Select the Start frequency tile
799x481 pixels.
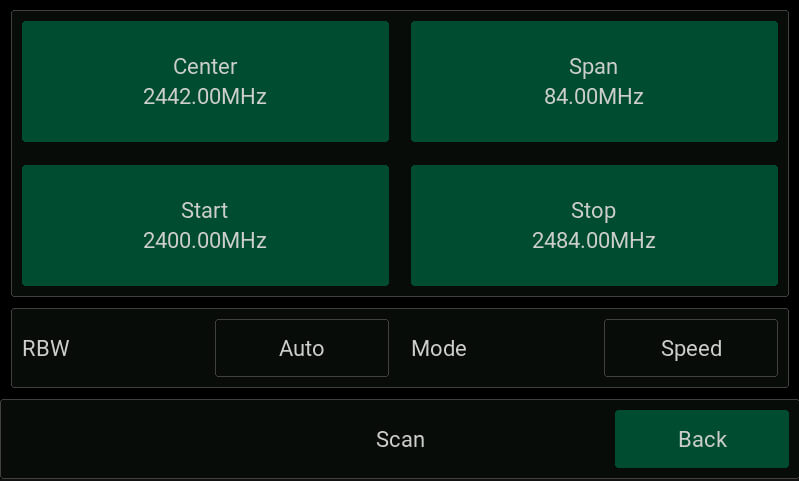(x=205, y=226)
